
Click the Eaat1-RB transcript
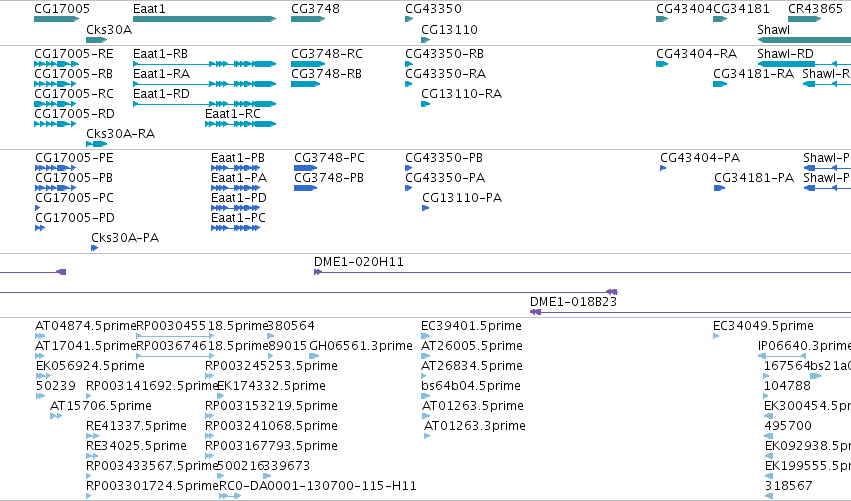[205, 64]
